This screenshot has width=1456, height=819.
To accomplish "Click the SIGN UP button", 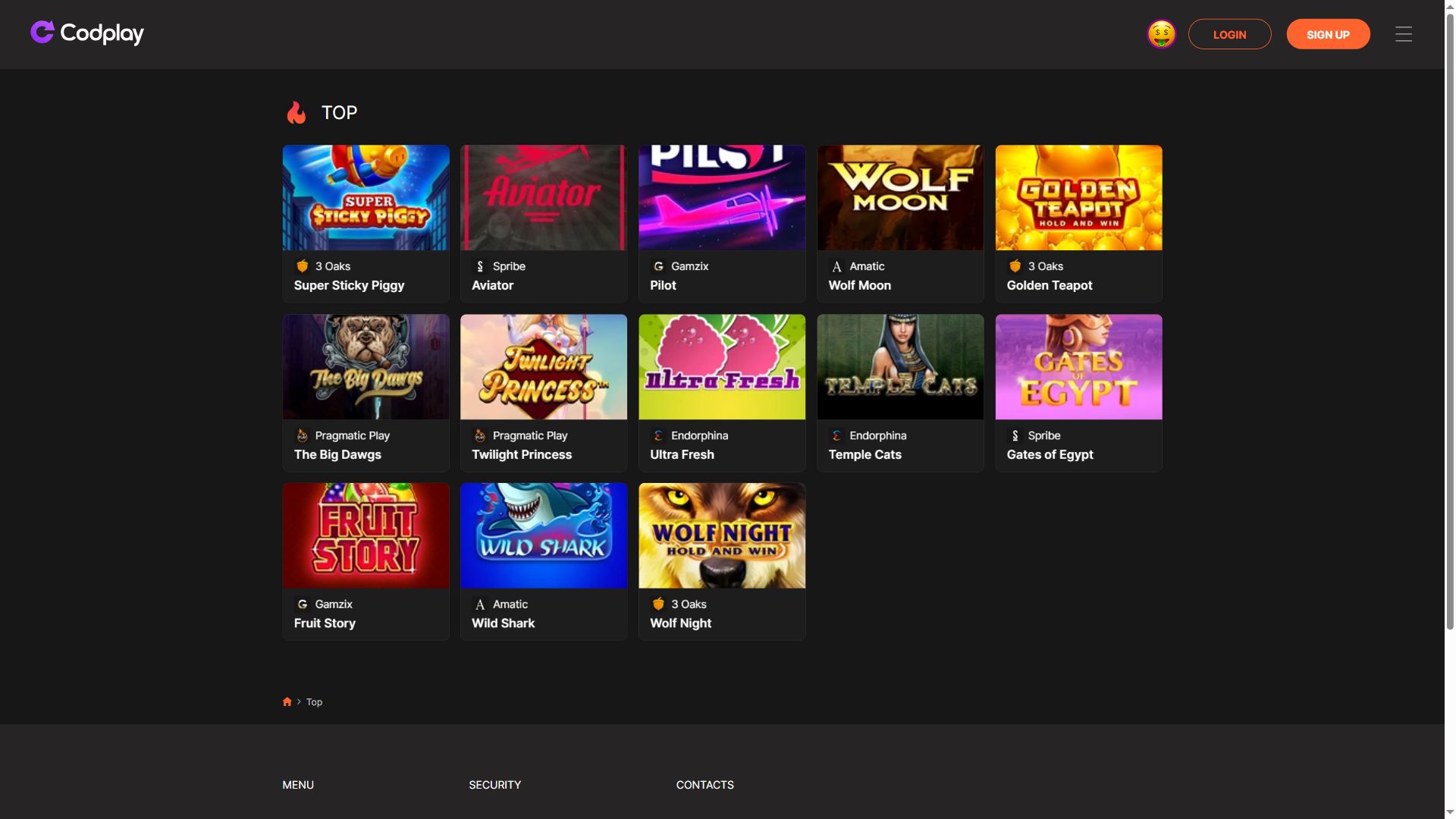I will pyautogui.click(x=1328, y=34).
